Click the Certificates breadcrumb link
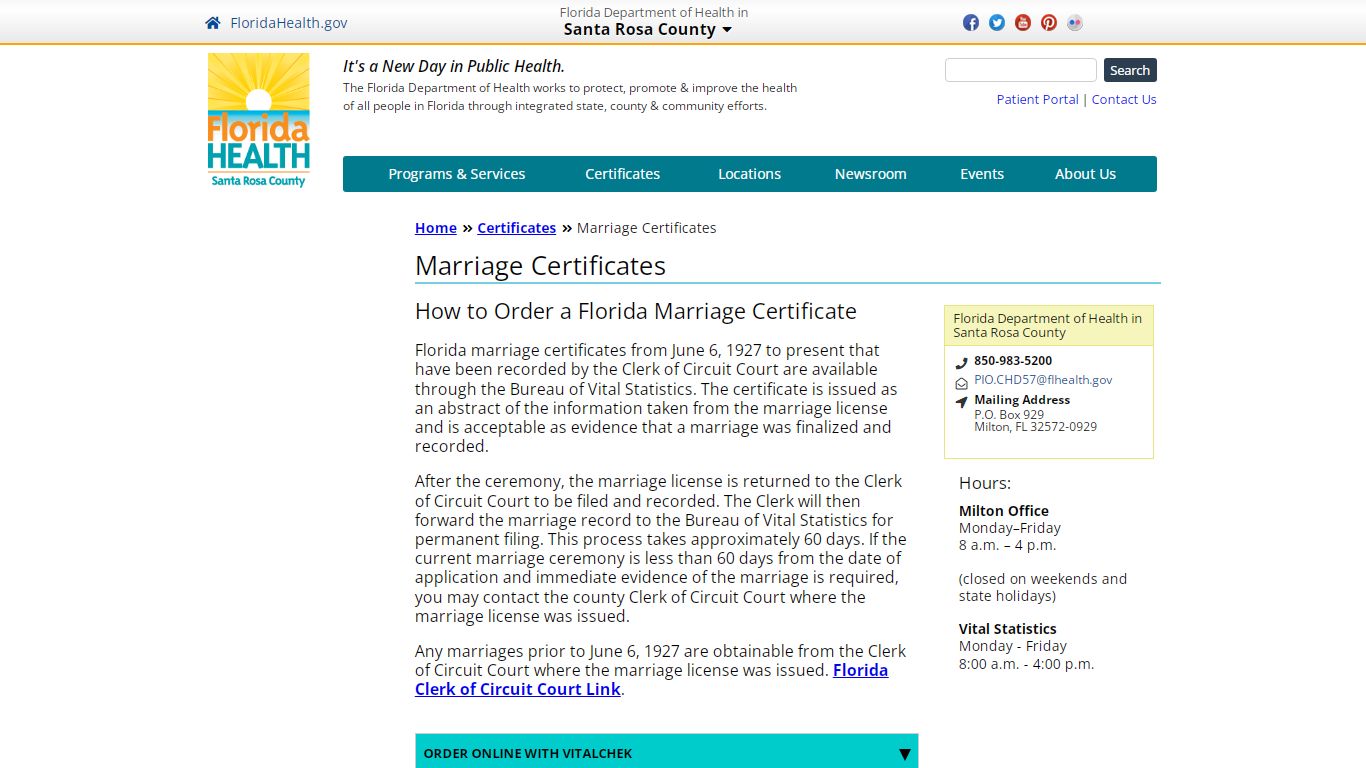The width and height of the screenshot is (1366, 768). point(517,228)
